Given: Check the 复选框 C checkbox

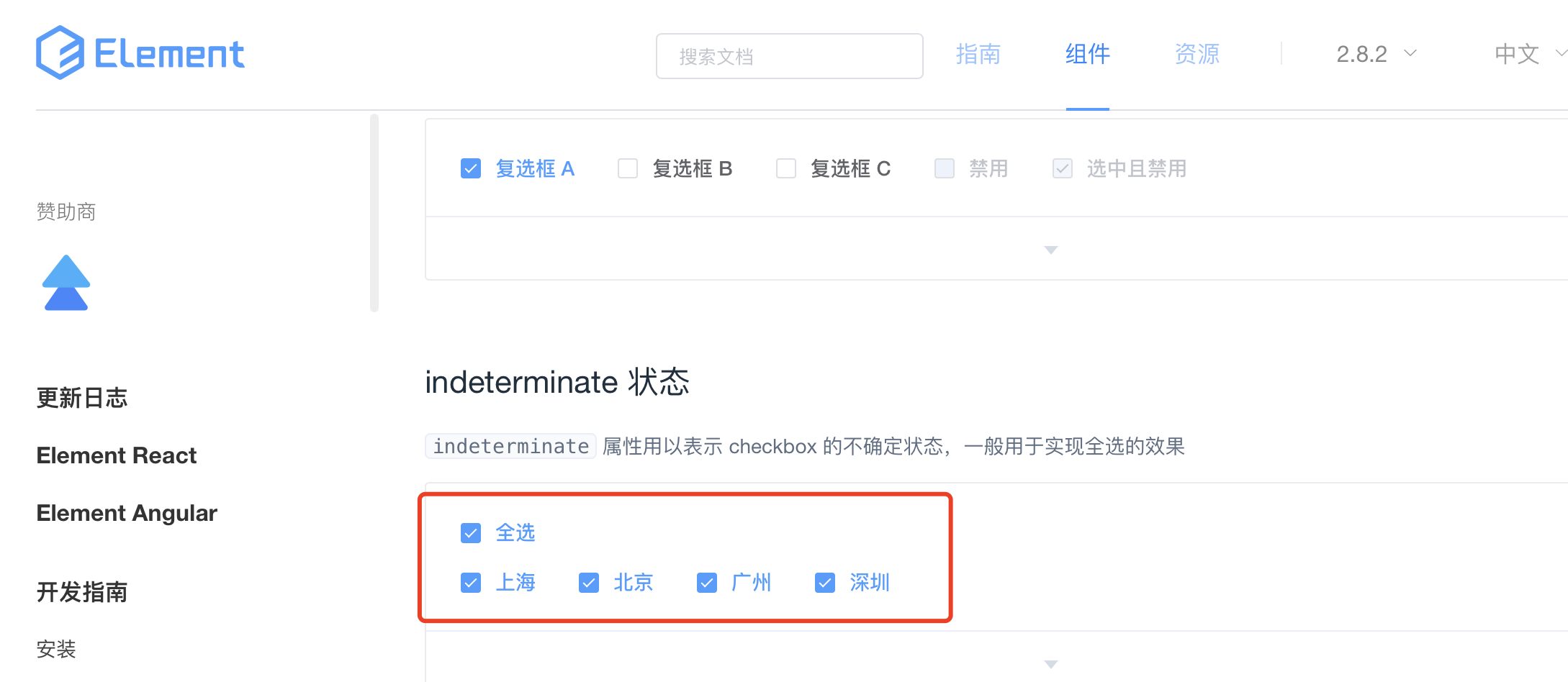Looking at the screenshot, I should point(786,168).
